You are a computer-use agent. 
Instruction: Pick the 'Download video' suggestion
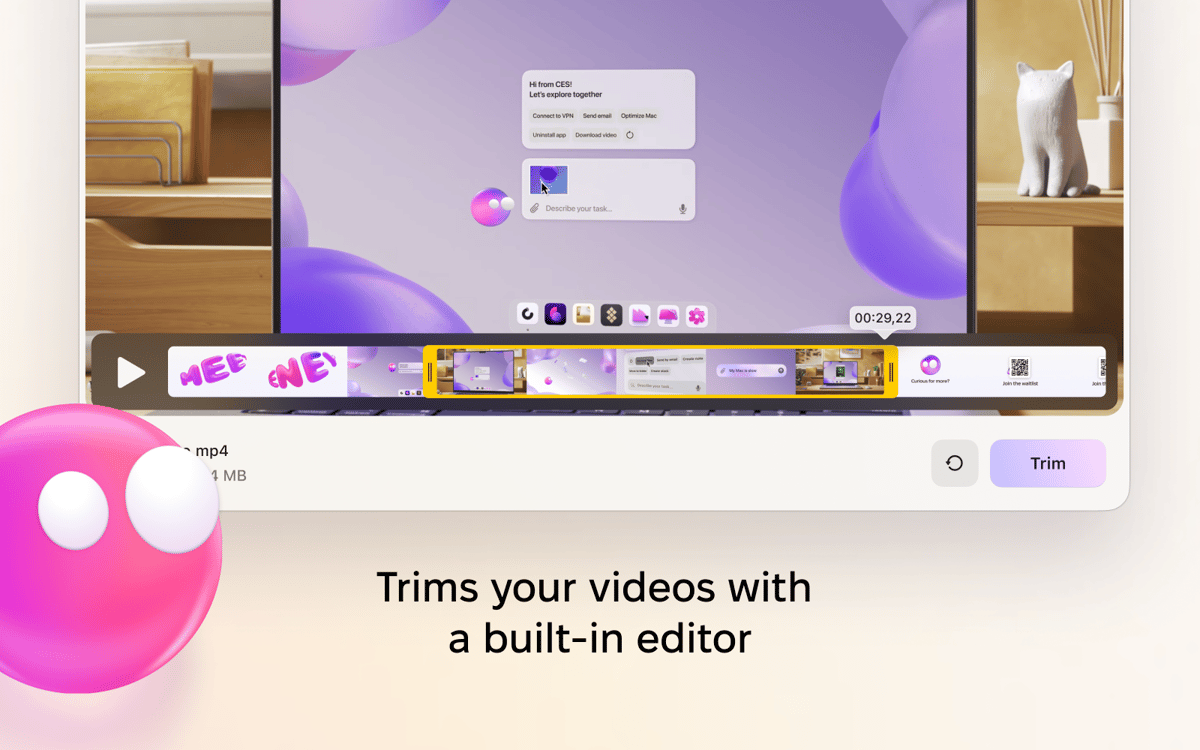(596, 135)
